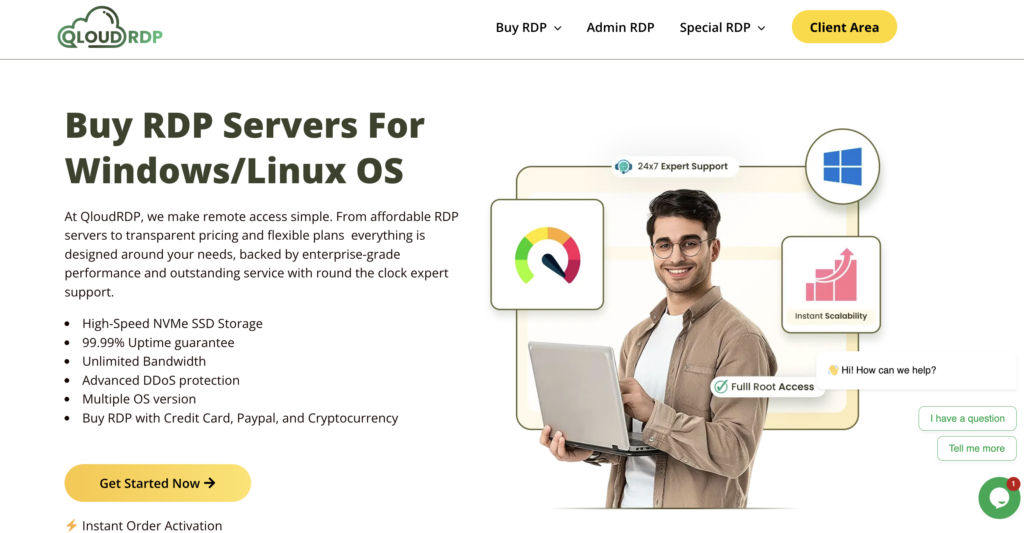Open the Client Area

pyautogui.click(x=844, y=27)
